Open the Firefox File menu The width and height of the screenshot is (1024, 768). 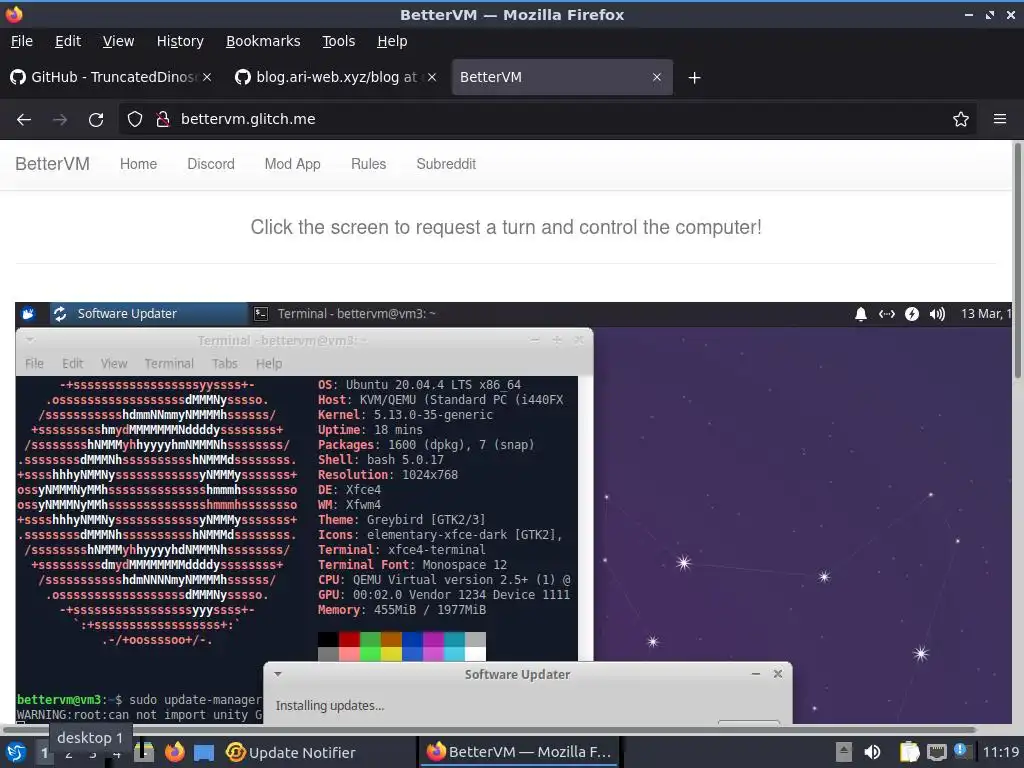coord(22,41)
